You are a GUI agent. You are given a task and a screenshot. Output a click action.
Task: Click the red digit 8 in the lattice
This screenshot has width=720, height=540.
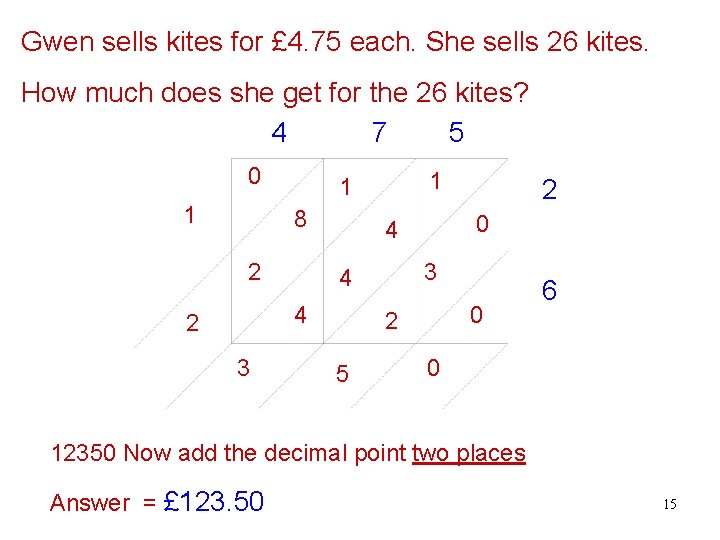point(299,218)
